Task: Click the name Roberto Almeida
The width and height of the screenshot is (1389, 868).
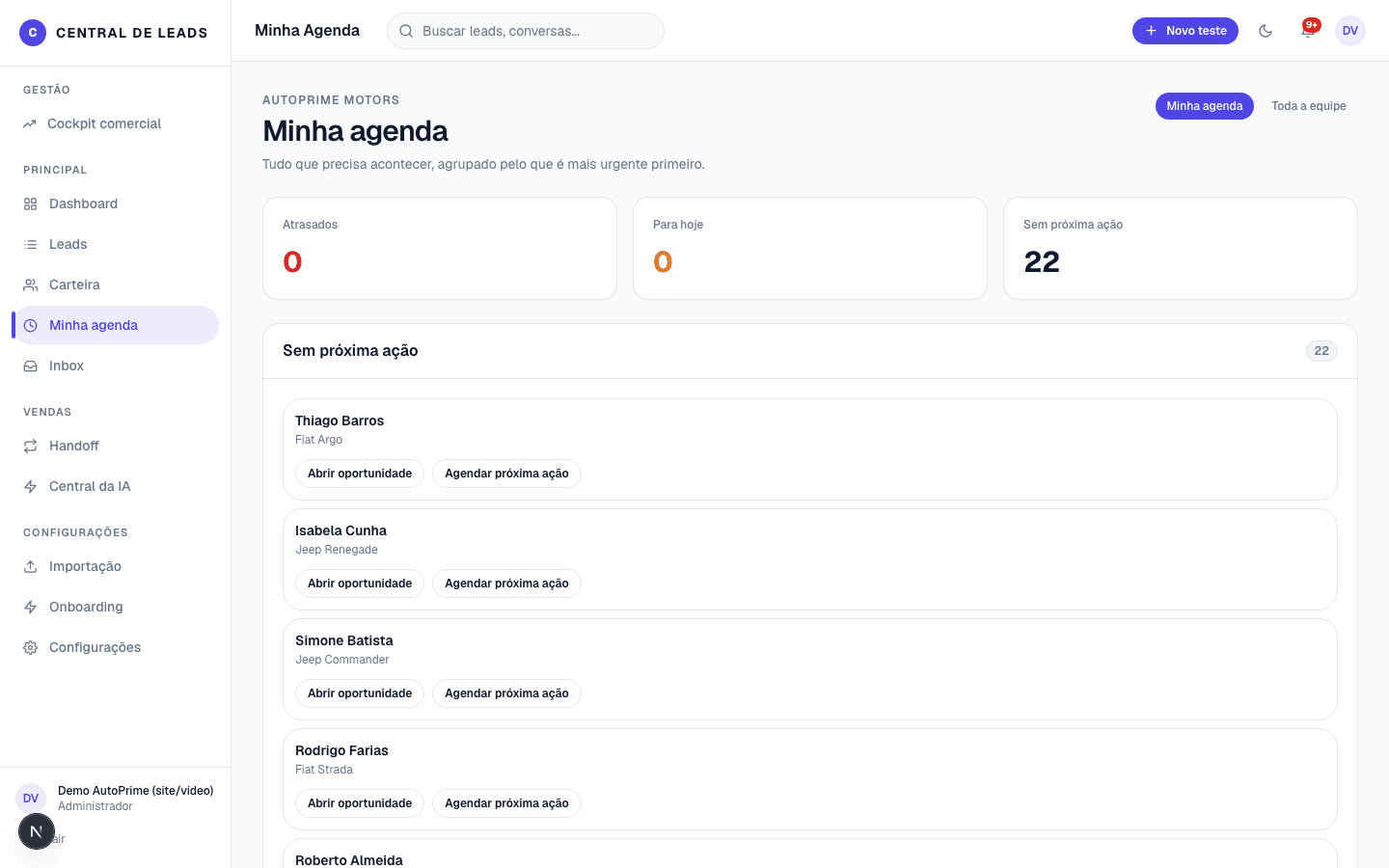Action: coord(349,860)
